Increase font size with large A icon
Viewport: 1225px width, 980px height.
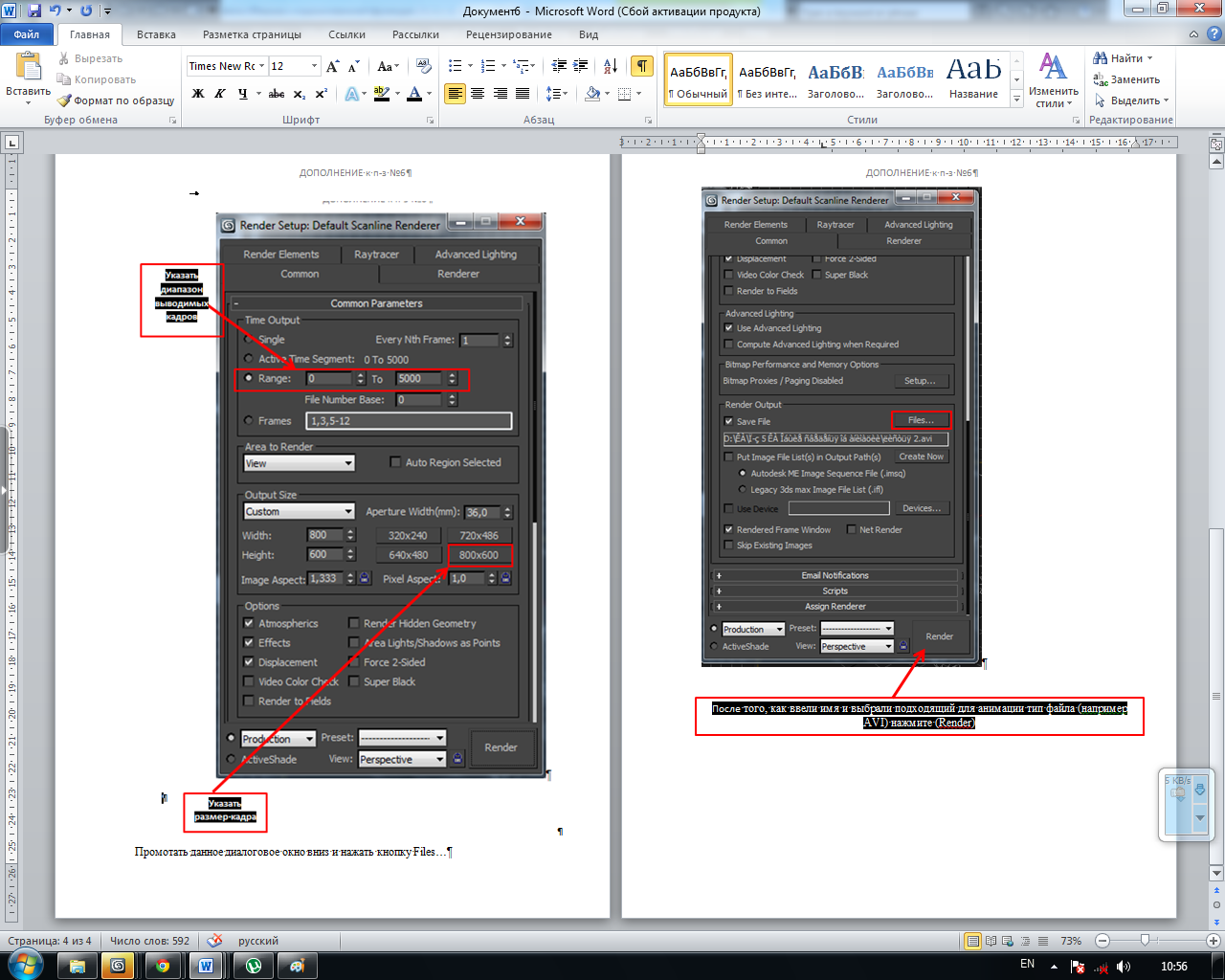(x=332, y=66)
